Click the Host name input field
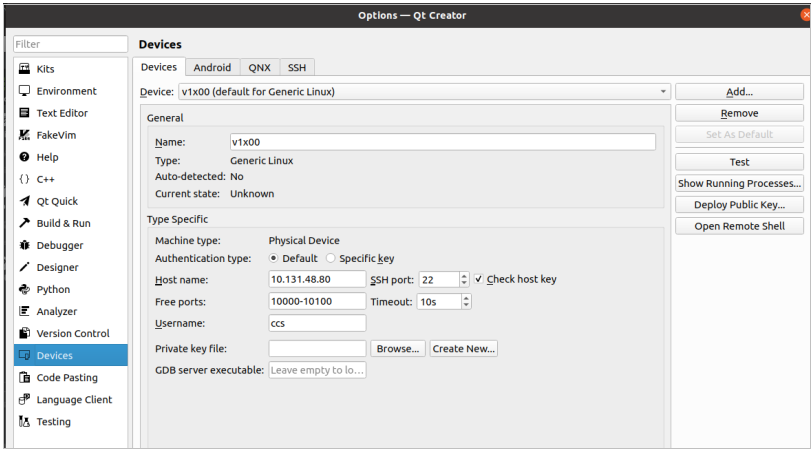Screen dimensions: 812x450 tap(317, 279)
